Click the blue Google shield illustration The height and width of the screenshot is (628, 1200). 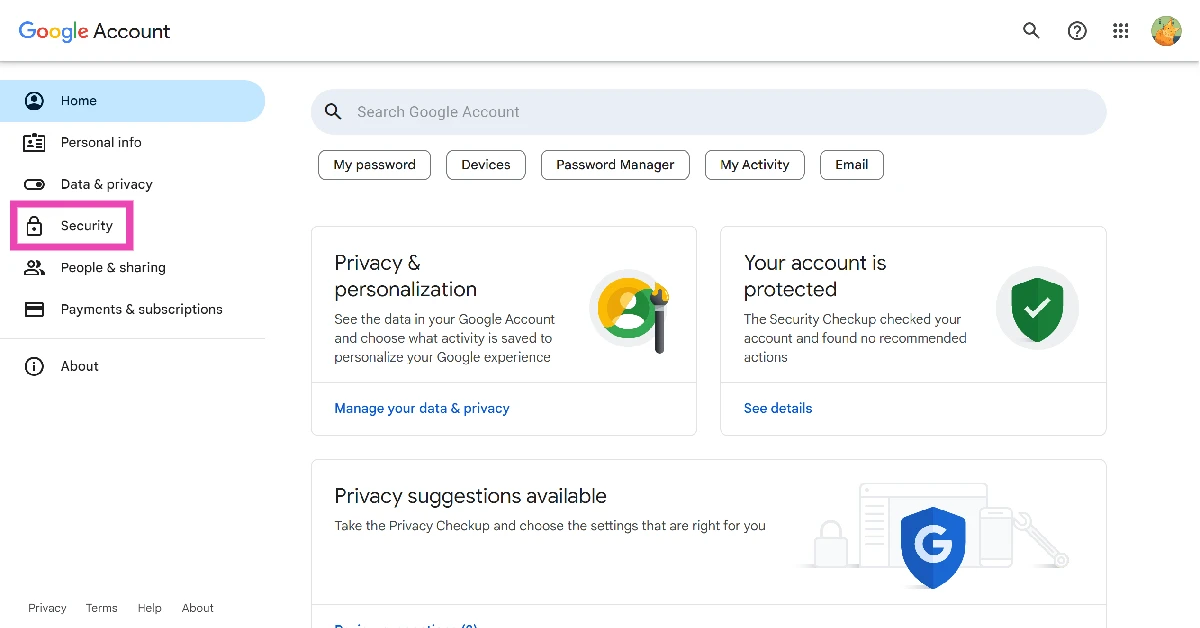tap(932, 547)
